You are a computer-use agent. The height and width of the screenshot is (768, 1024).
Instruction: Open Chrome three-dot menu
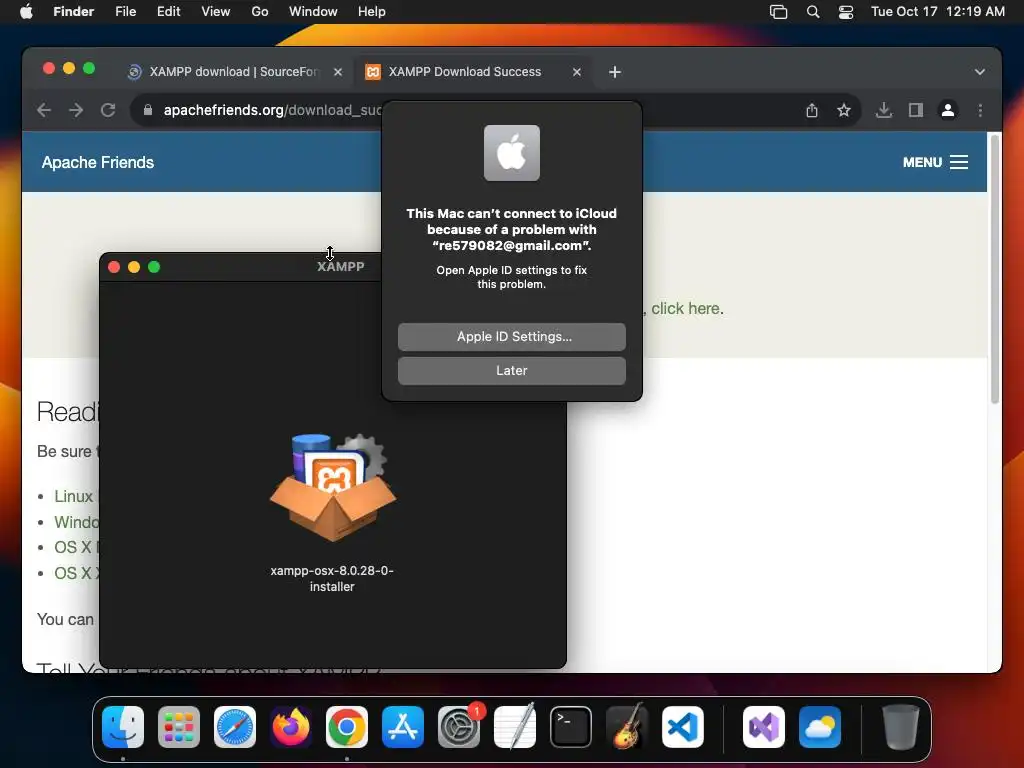point(980,110)
